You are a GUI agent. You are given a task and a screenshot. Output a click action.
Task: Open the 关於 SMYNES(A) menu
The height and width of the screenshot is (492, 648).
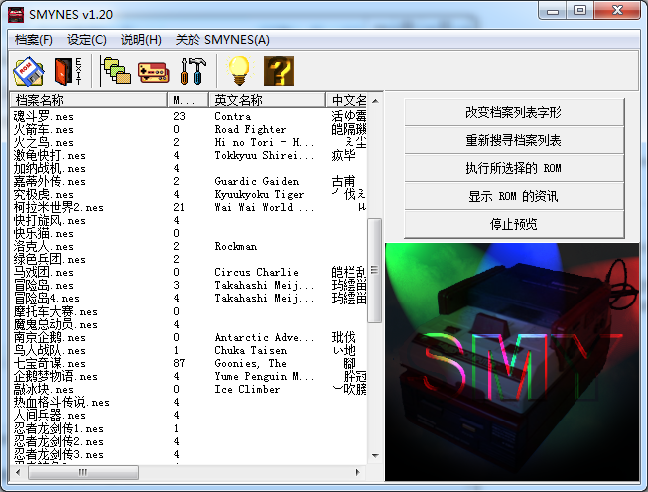[222, 40]
